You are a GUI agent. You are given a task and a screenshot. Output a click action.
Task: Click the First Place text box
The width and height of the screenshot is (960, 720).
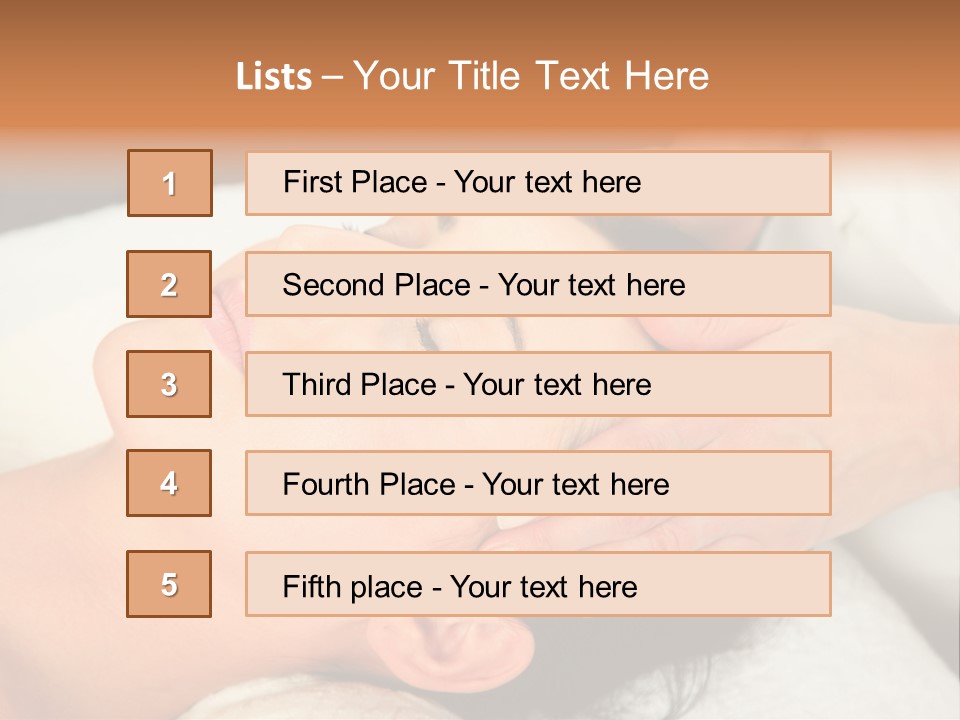point(538,183)
